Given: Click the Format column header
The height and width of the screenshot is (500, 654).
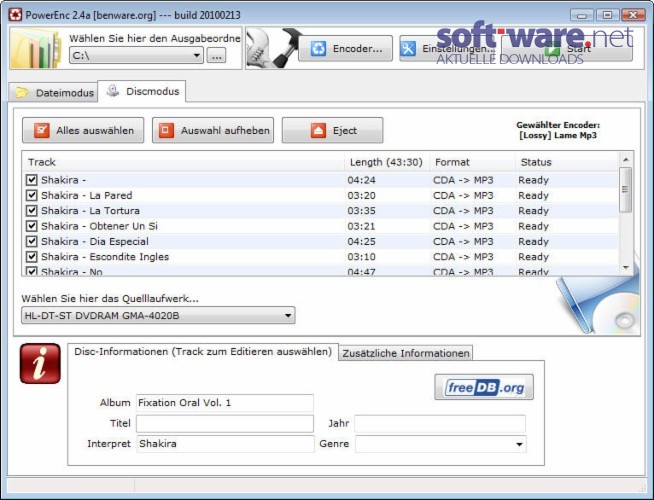Looking at the screenshot, I should [x=473, y=162].
